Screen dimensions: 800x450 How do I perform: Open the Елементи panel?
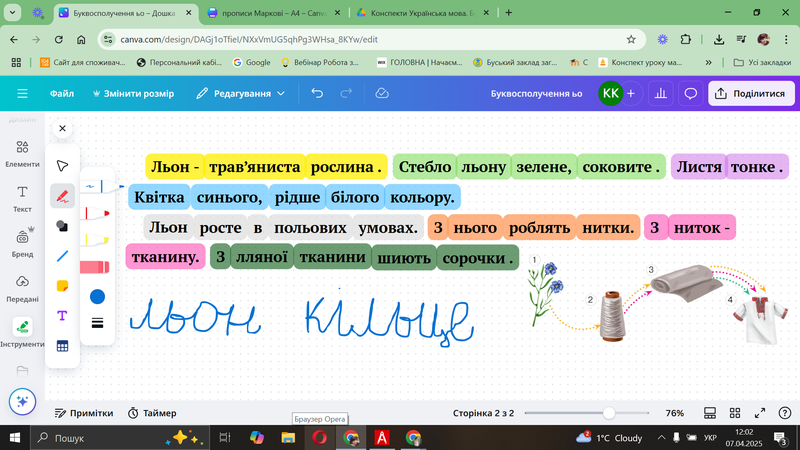[x=22, y=154]
